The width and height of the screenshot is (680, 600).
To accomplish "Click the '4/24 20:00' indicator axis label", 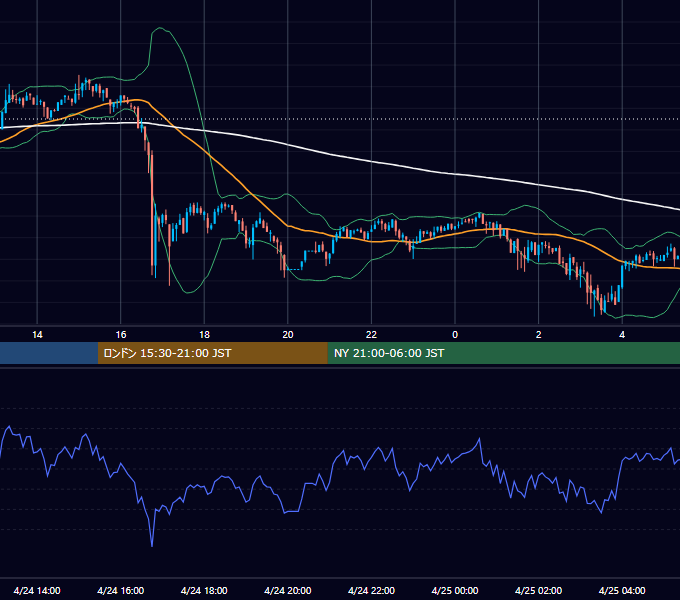I will [288, 590].
